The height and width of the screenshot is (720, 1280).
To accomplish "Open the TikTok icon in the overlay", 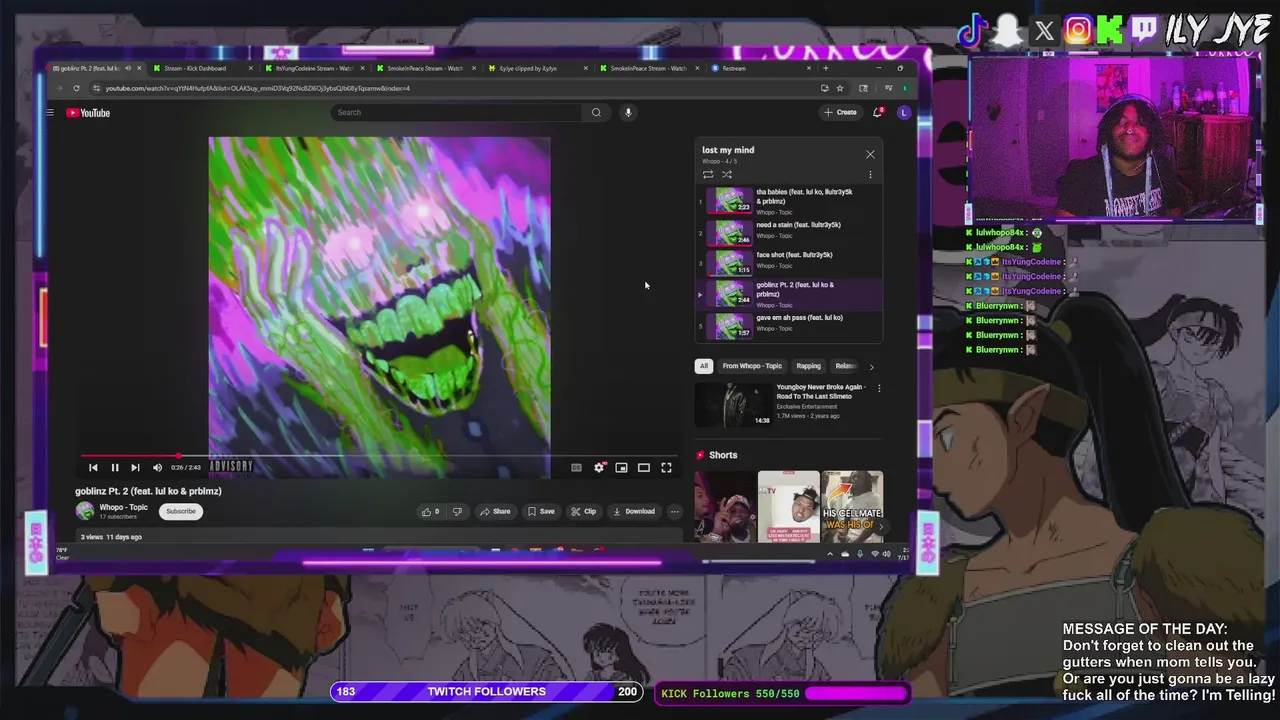I will coord(972,31).
